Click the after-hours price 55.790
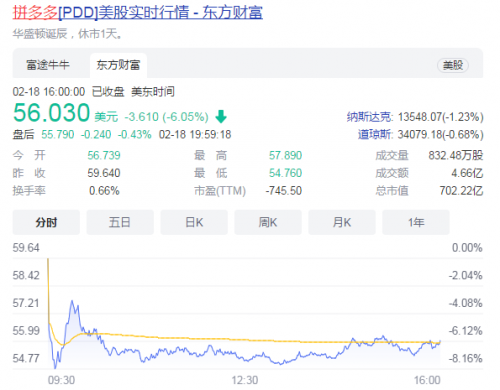Image resolution: width=500 pixels, height=390 pixels. coord(58,134)
